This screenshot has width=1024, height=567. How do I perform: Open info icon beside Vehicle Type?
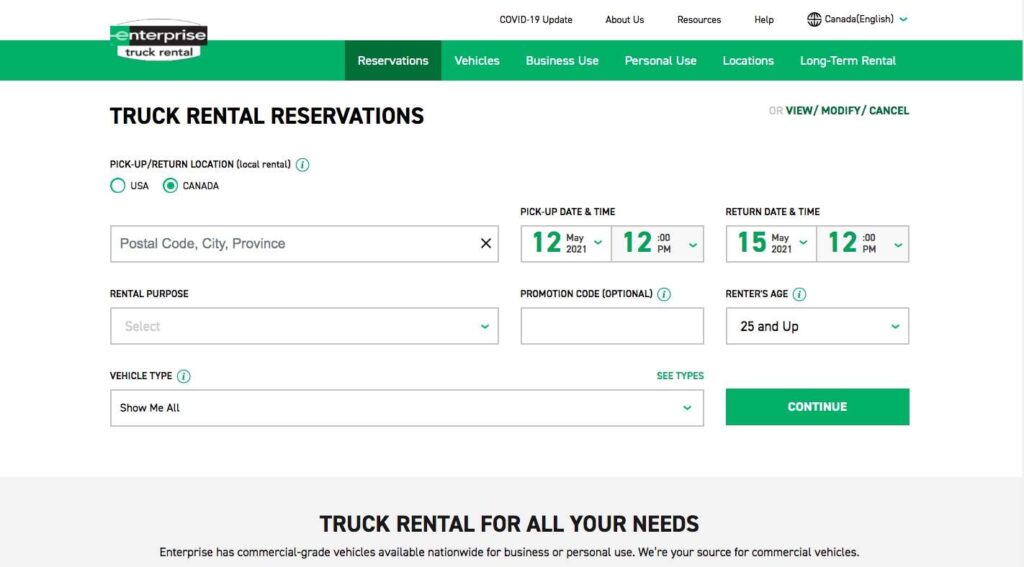[x=184, y=376]
